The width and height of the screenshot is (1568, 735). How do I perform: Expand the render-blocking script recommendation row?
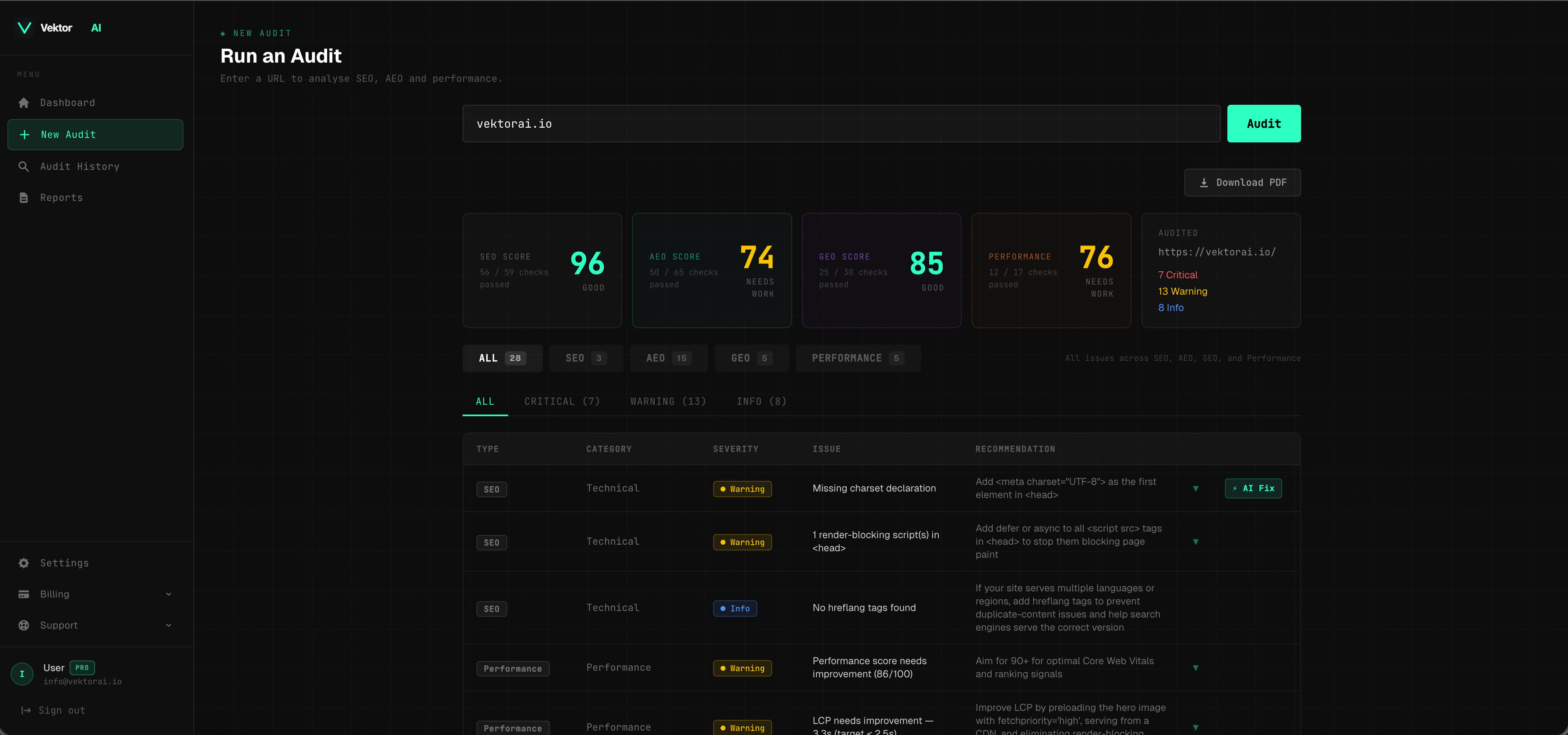tap(1197, 542)
